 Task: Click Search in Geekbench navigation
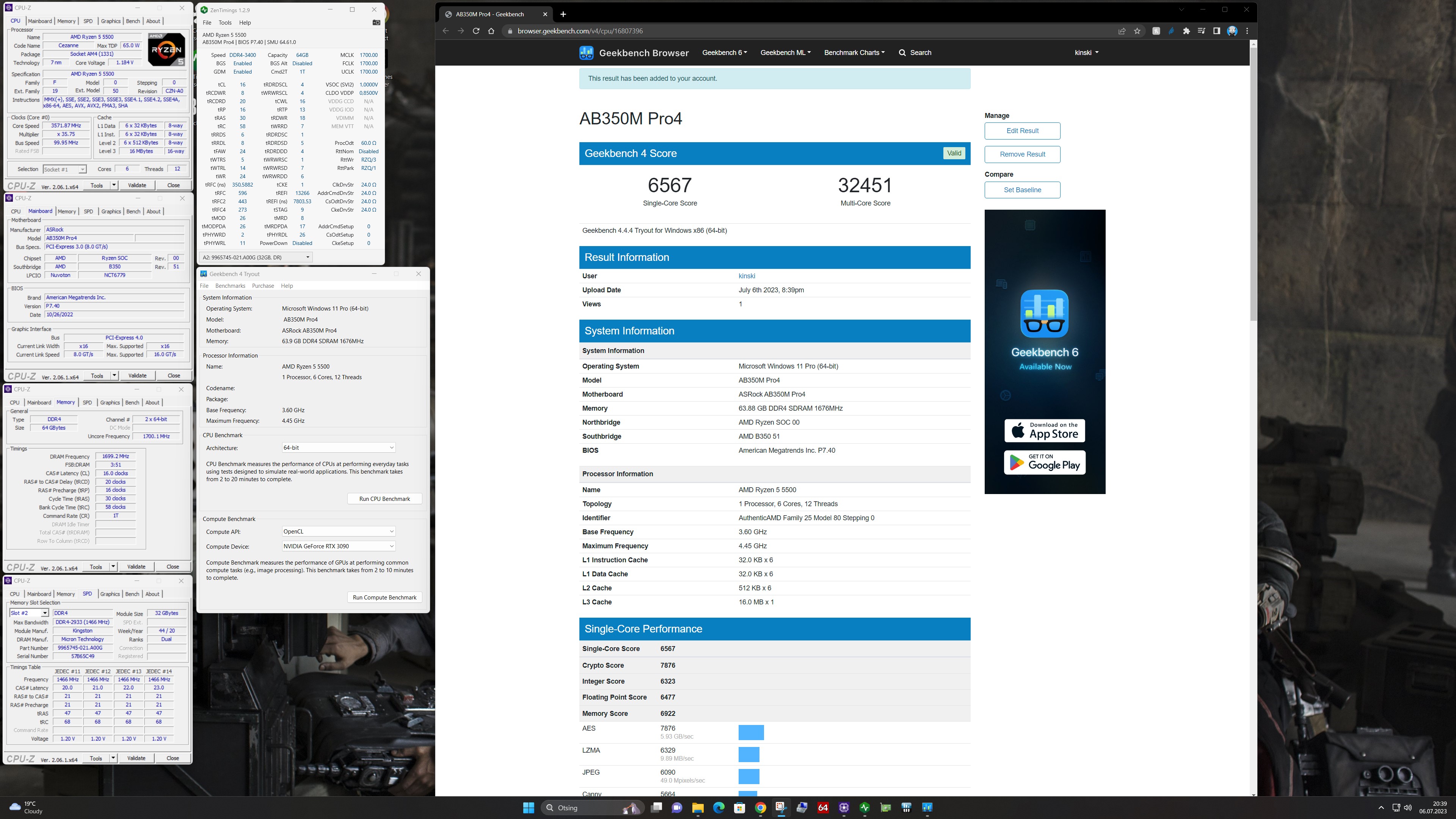[x=915, y=53]
